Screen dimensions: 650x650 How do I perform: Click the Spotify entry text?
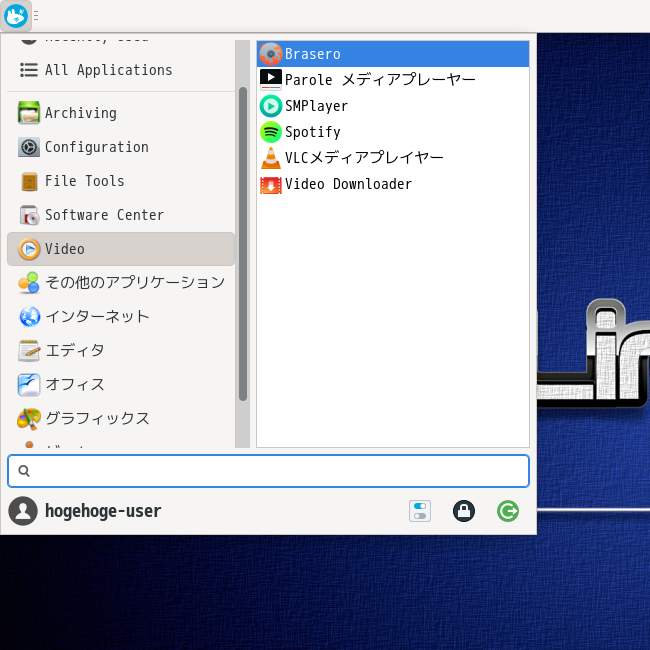click(313, 132)
